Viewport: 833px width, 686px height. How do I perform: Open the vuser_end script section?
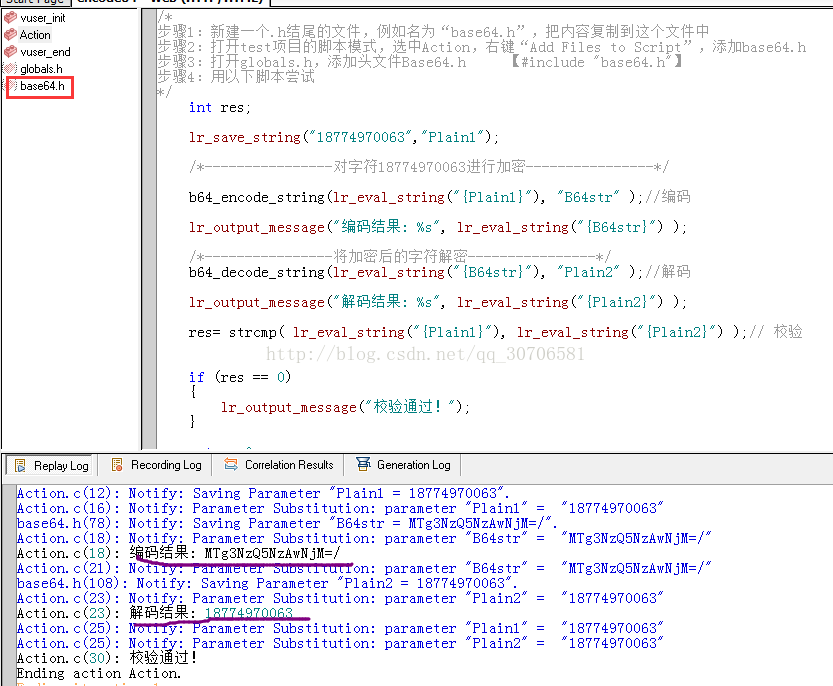click(x=45, y=52)
